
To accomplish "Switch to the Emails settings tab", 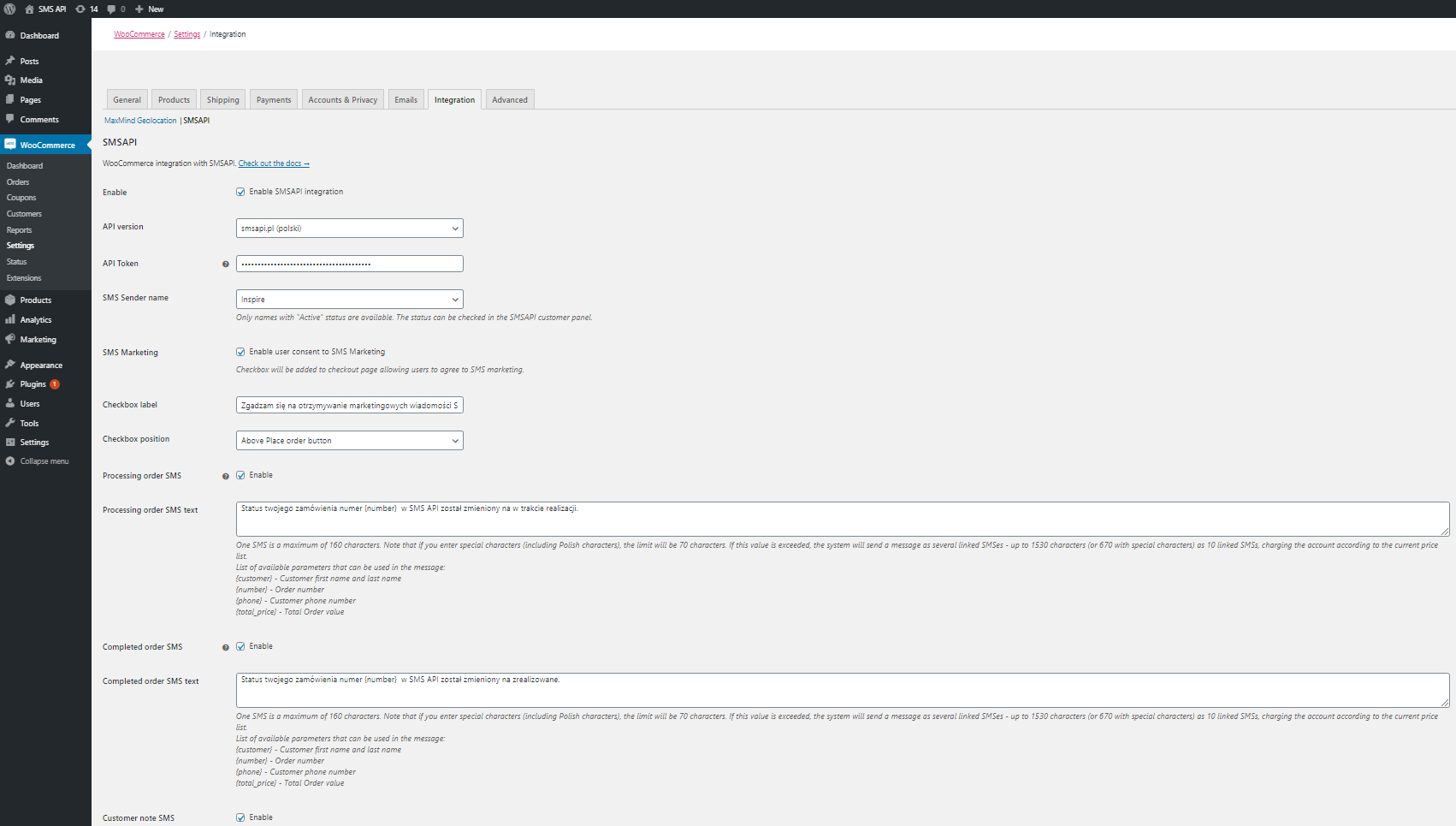I will [406, 99].
